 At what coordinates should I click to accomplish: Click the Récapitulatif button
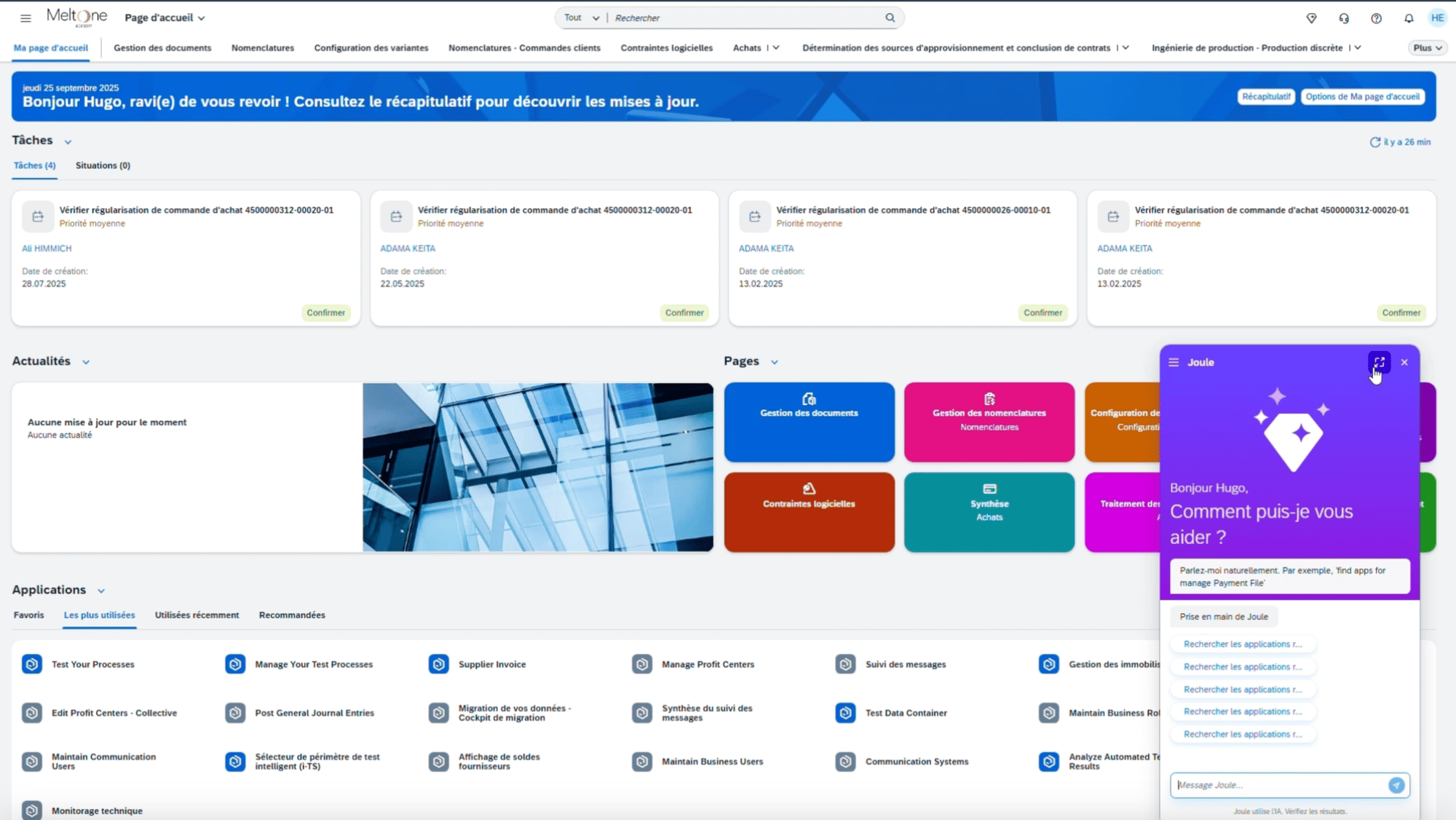coord(1265,97)
